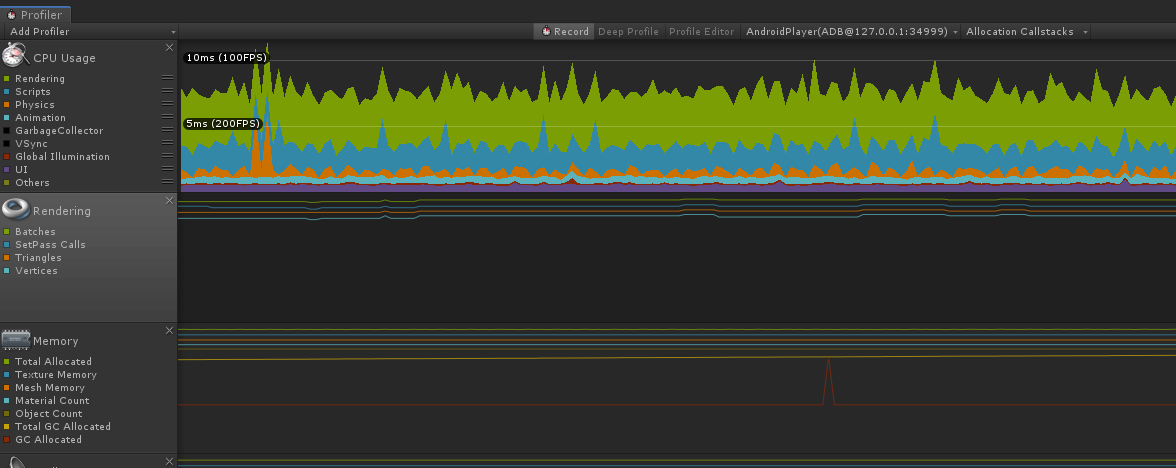Toggle the Record button
Screen dimensions: 1176x468
[x=565, y=32]
